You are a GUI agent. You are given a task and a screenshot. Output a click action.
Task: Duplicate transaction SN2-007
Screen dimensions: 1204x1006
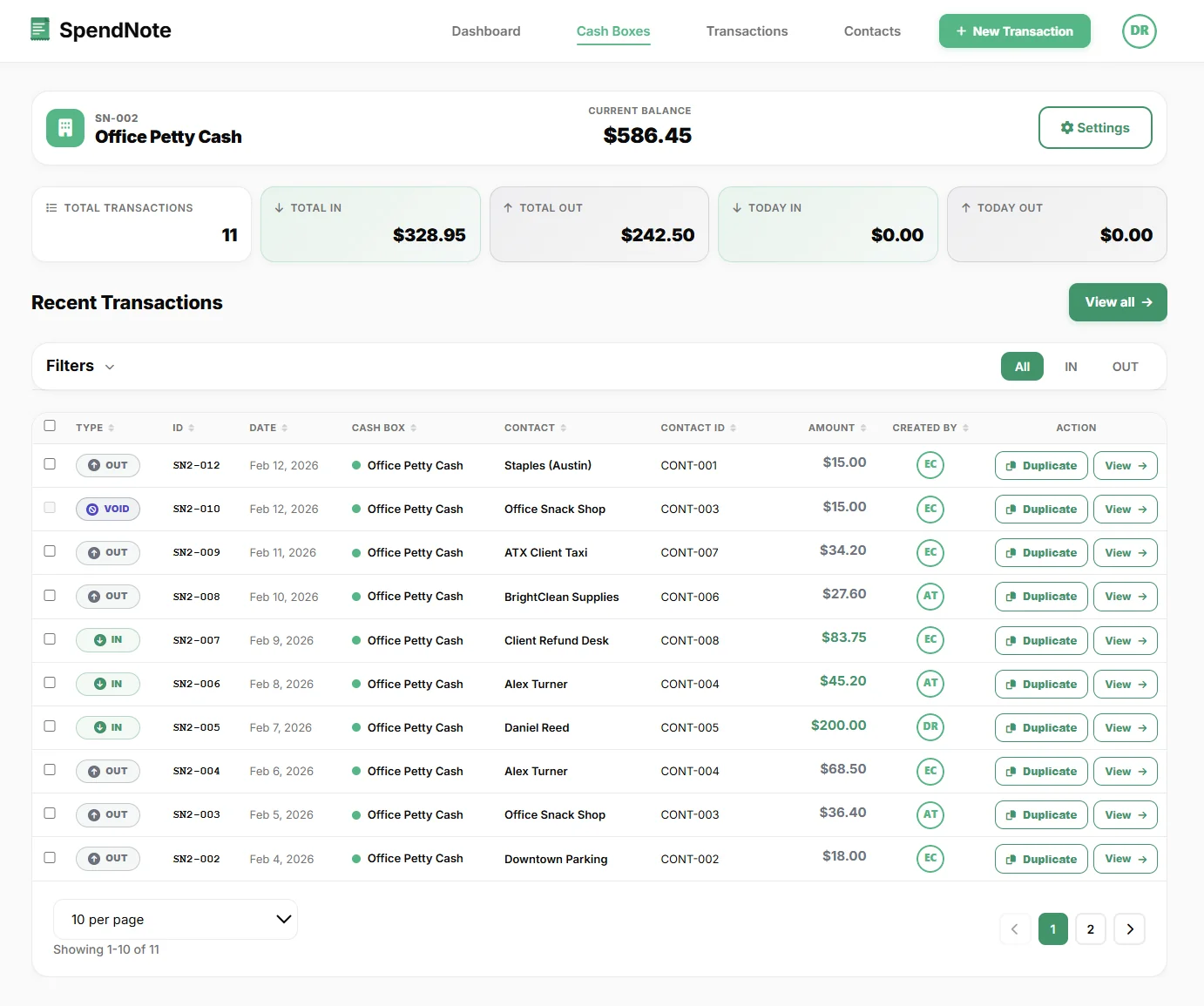click(x=1040, y=640)
